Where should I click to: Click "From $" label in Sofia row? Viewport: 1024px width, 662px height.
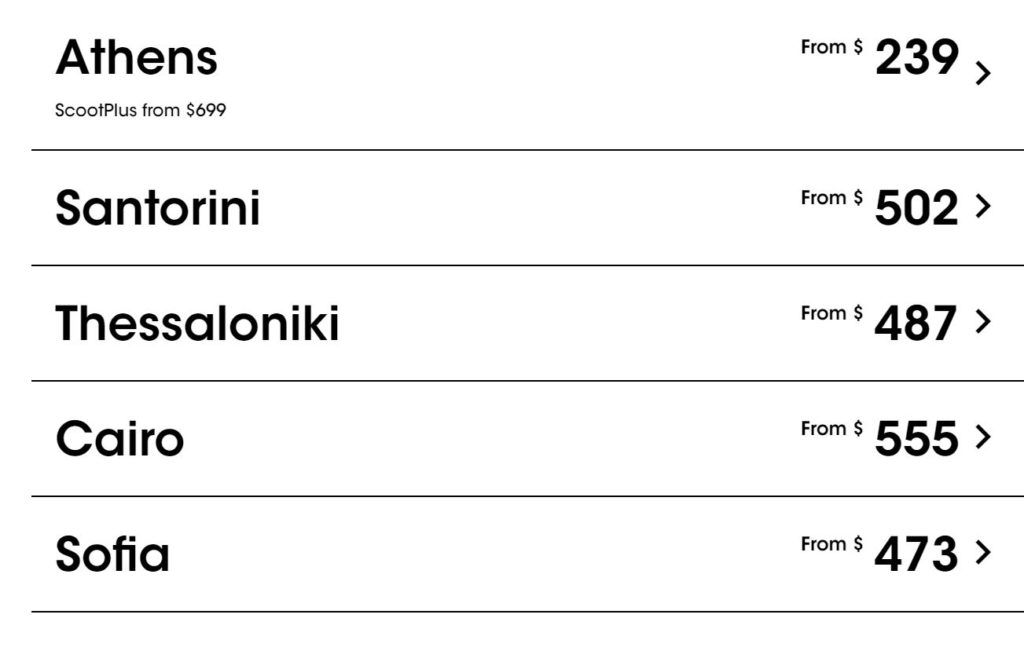pyautogui.click(x=831, y=544)
